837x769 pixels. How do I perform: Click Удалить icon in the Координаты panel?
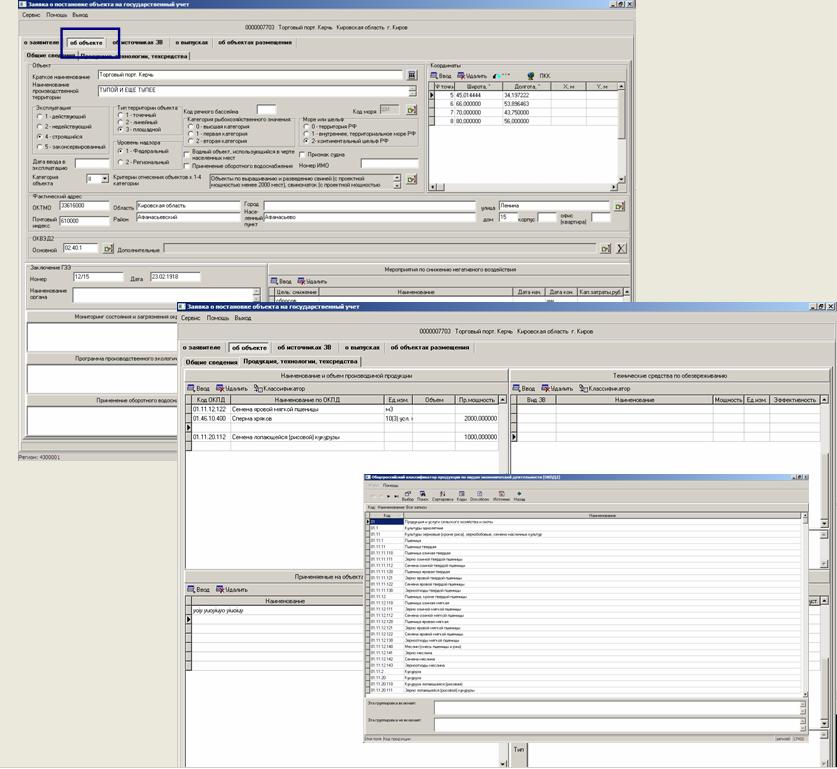click(x=470, y=75)
